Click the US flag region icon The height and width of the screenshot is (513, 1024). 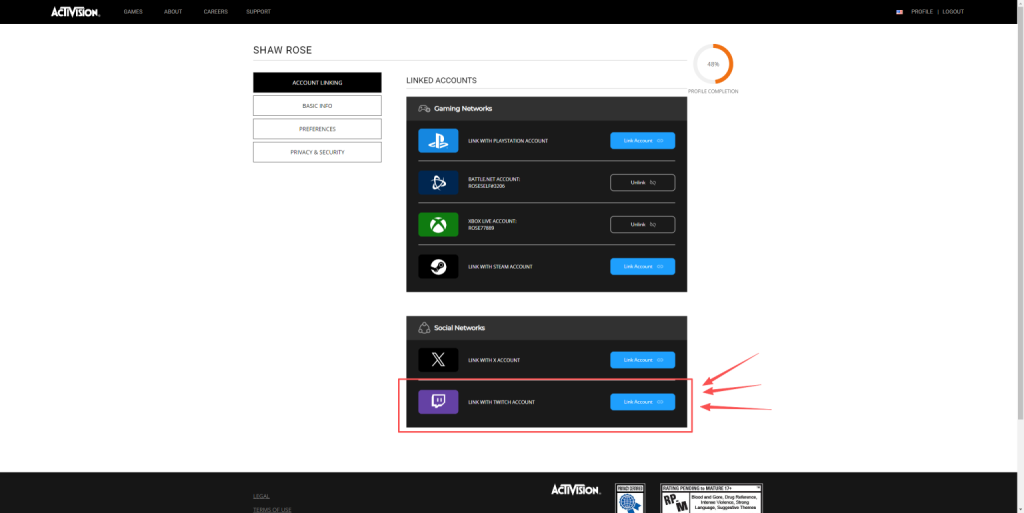(900, 12)
